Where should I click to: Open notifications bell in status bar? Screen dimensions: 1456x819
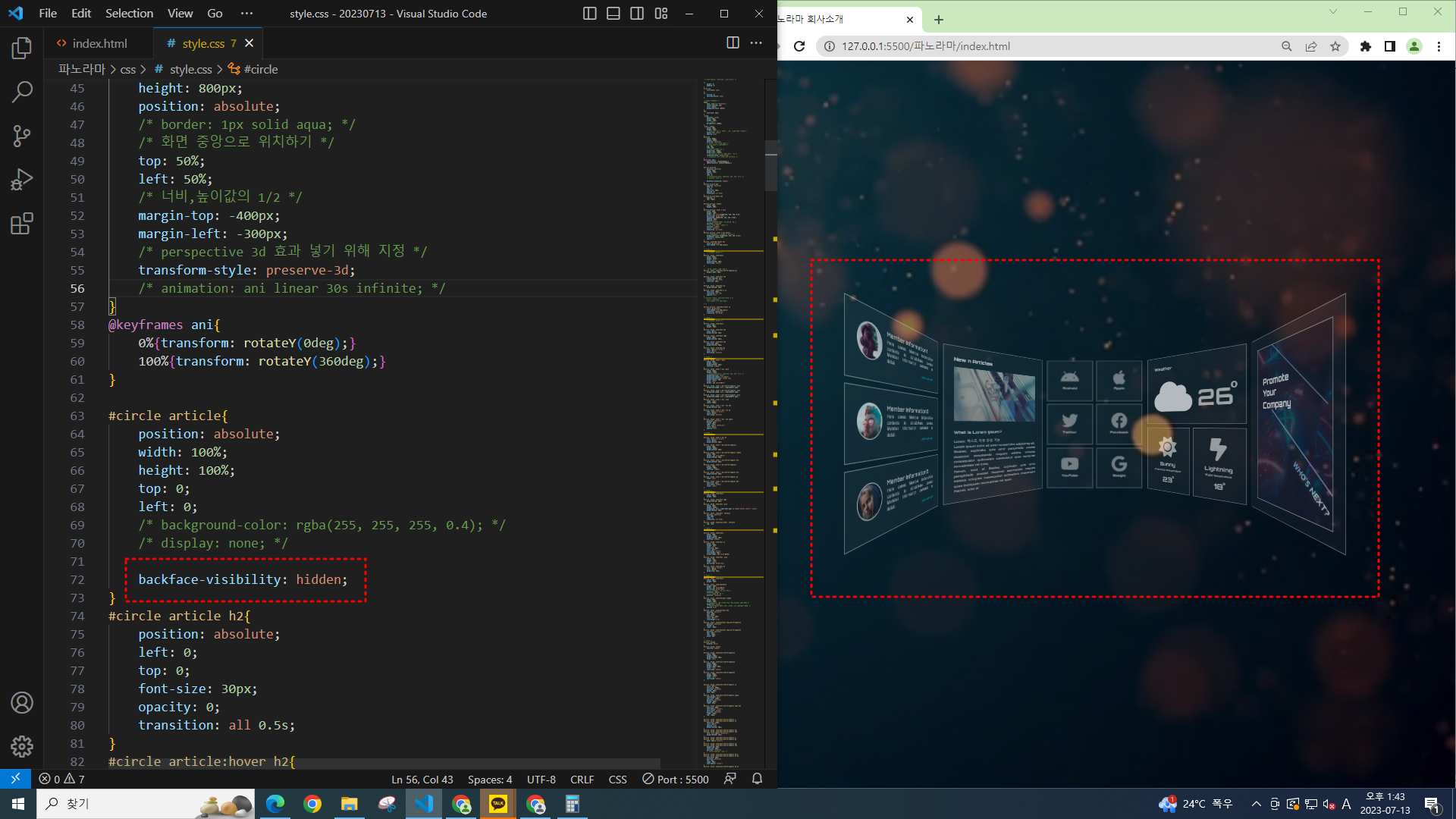(757, 779)
